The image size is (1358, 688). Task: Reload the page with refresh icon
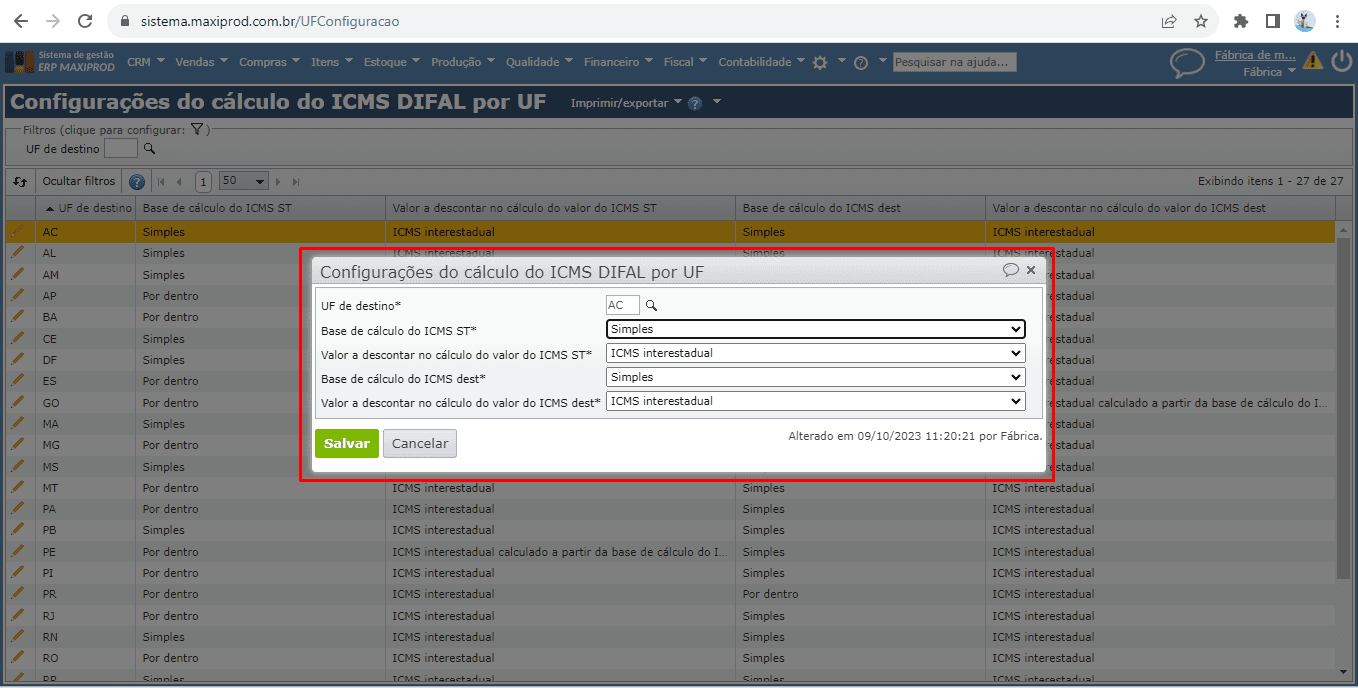pos(85,21)
